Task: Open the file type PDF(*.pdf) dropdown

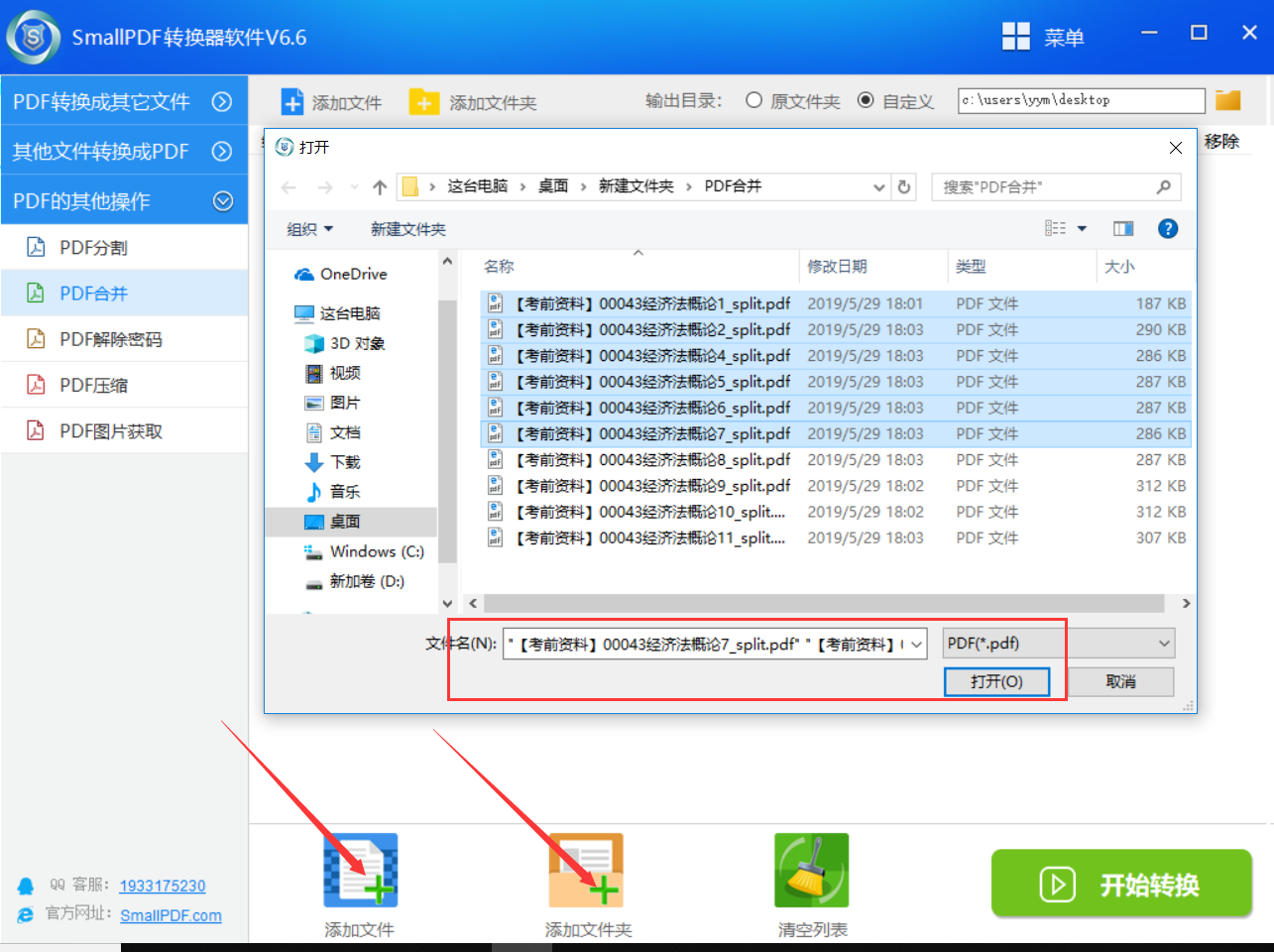Action: (x=1059, y=644)
